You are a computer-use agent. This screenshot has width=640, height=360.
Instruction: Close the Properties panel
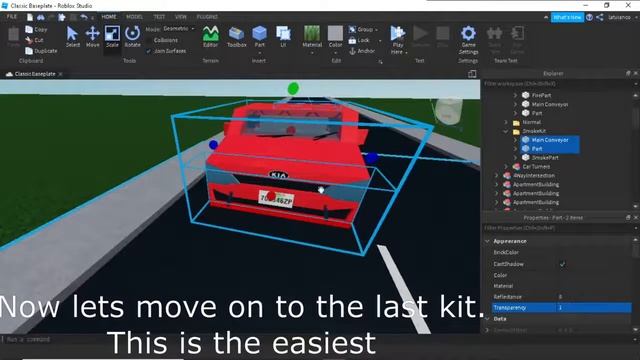tap(636, 218)
